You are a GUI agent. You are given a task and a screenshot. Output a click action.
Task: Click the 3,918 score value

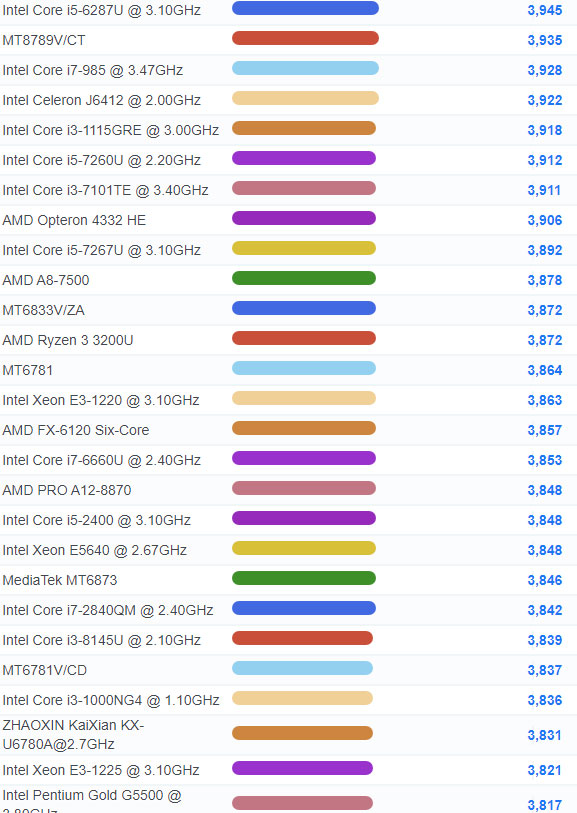pos(545,131)
